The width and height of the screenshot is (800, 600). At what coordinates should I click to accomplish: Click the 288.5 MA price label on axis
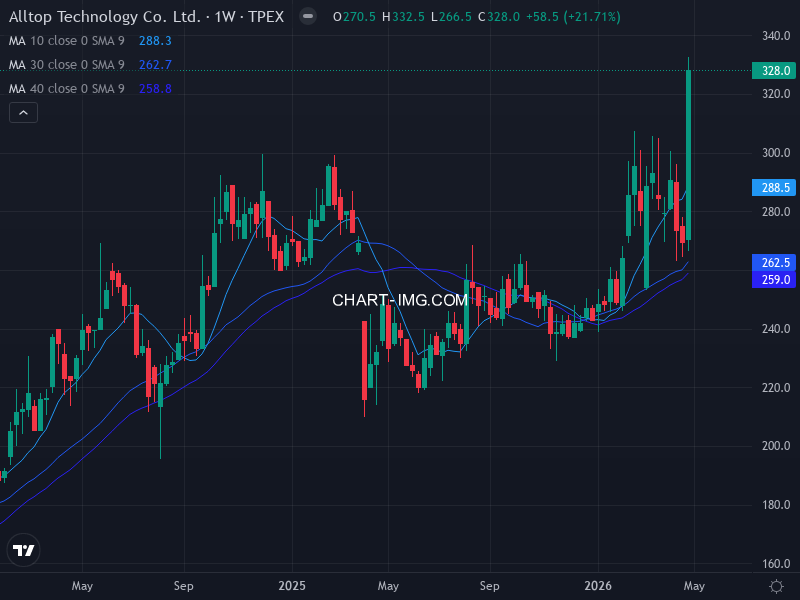tap(774, 188)
